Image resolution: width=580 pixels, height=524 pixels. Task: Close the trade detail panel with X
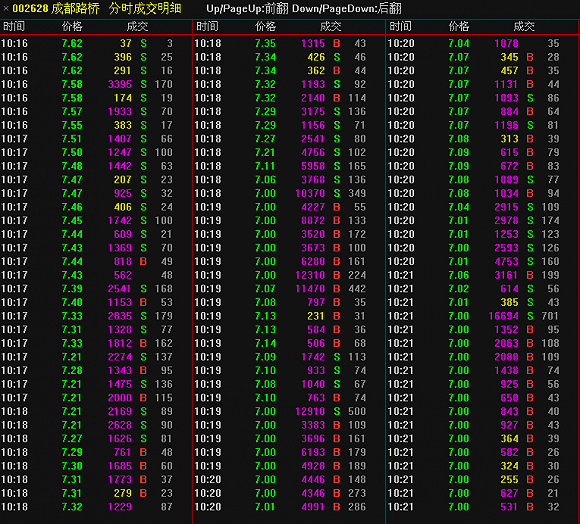(6, 8)
